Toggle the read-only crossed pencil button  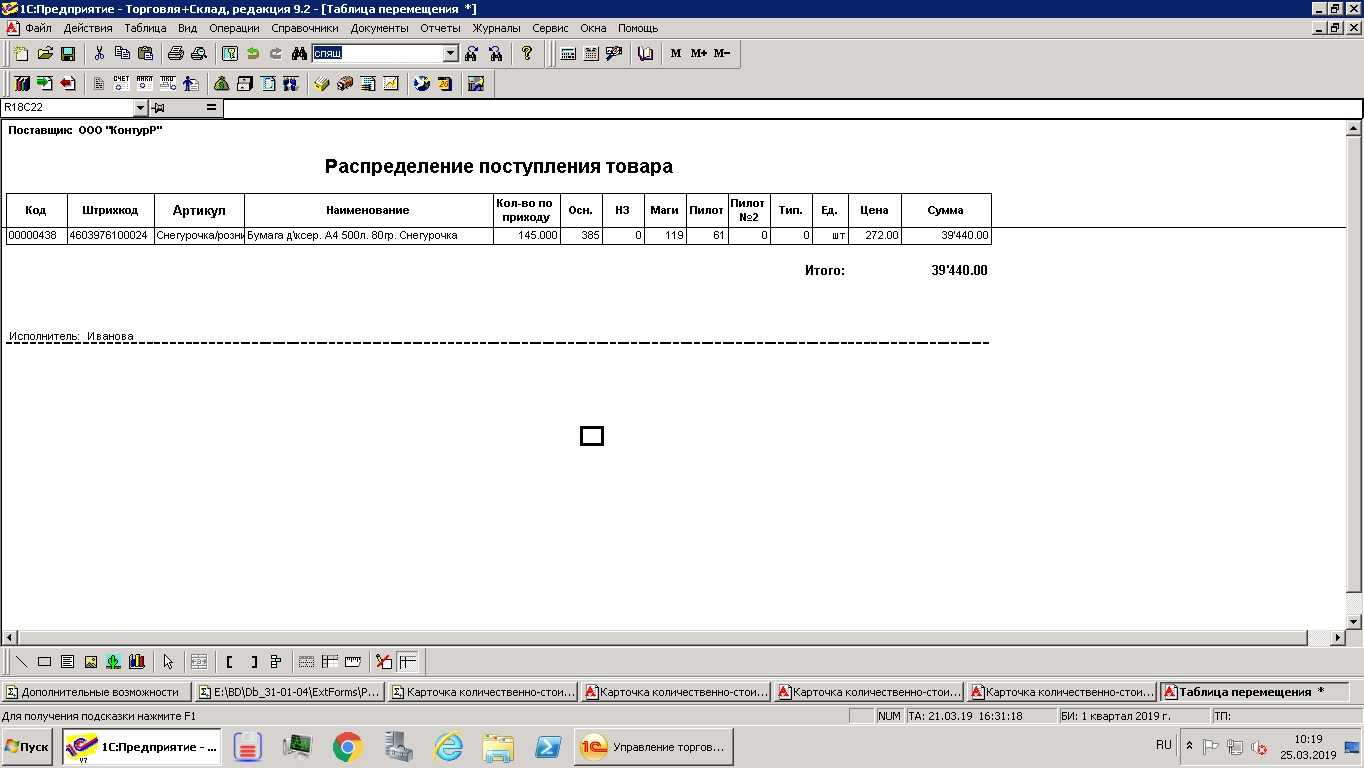(384, 661)
